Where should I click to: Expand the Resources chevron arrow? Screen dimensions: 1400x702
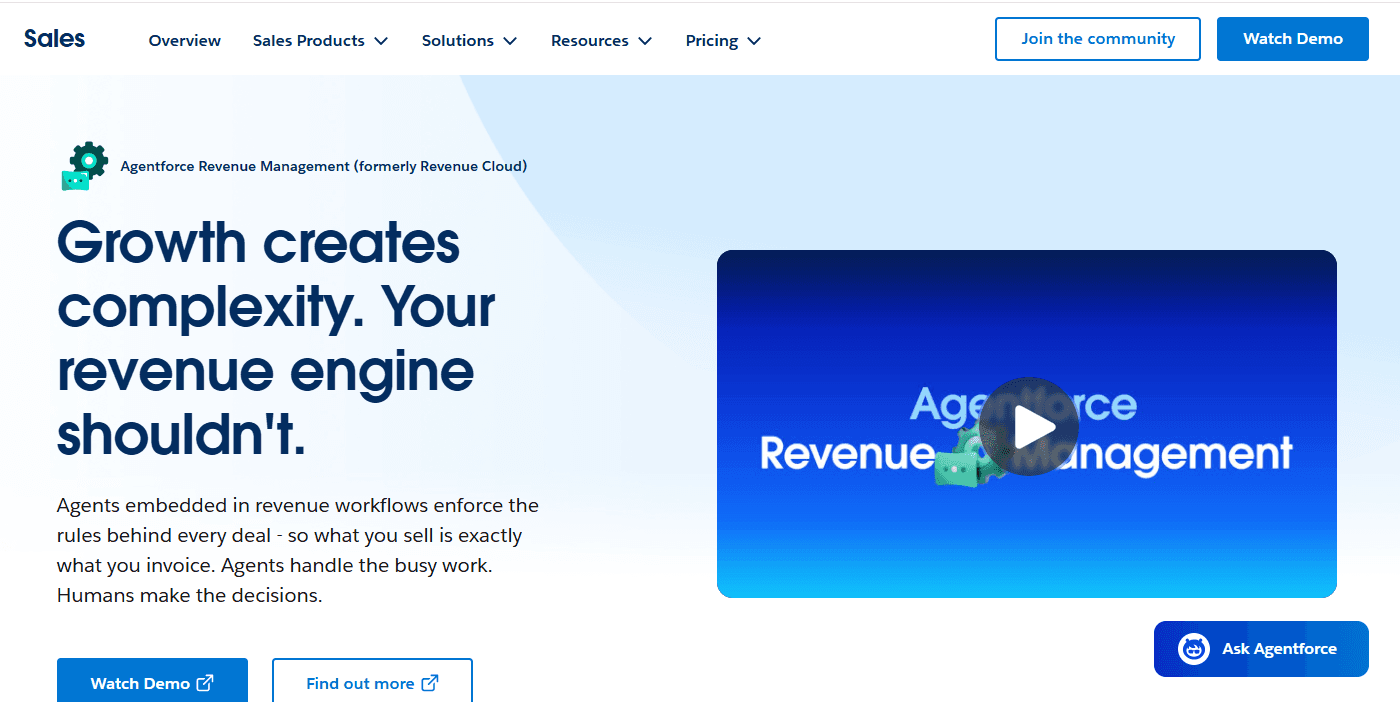click(x=645, y=41)
